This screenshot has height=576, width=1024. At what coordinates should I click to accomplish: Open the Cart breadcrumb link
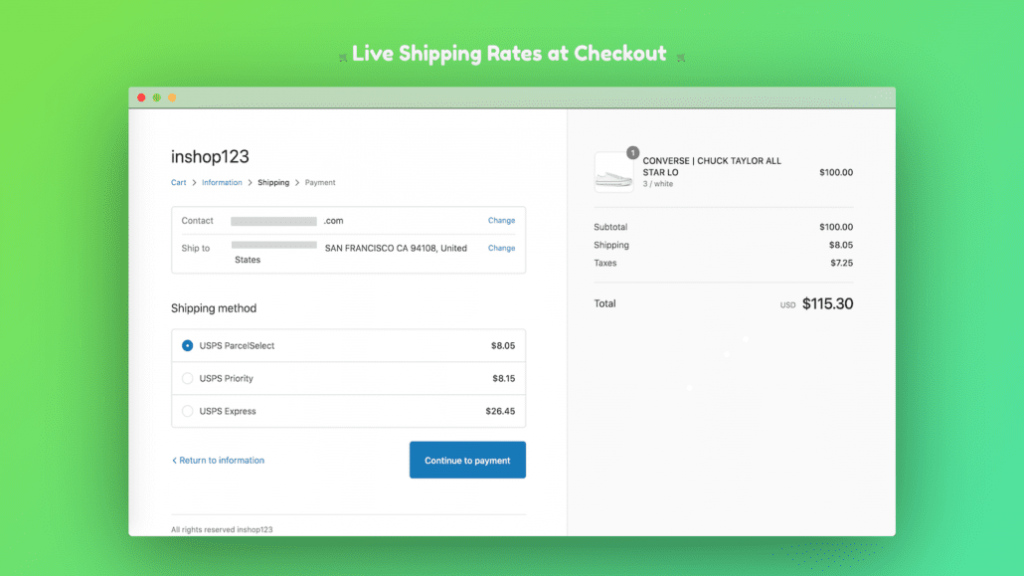point(178,183)
